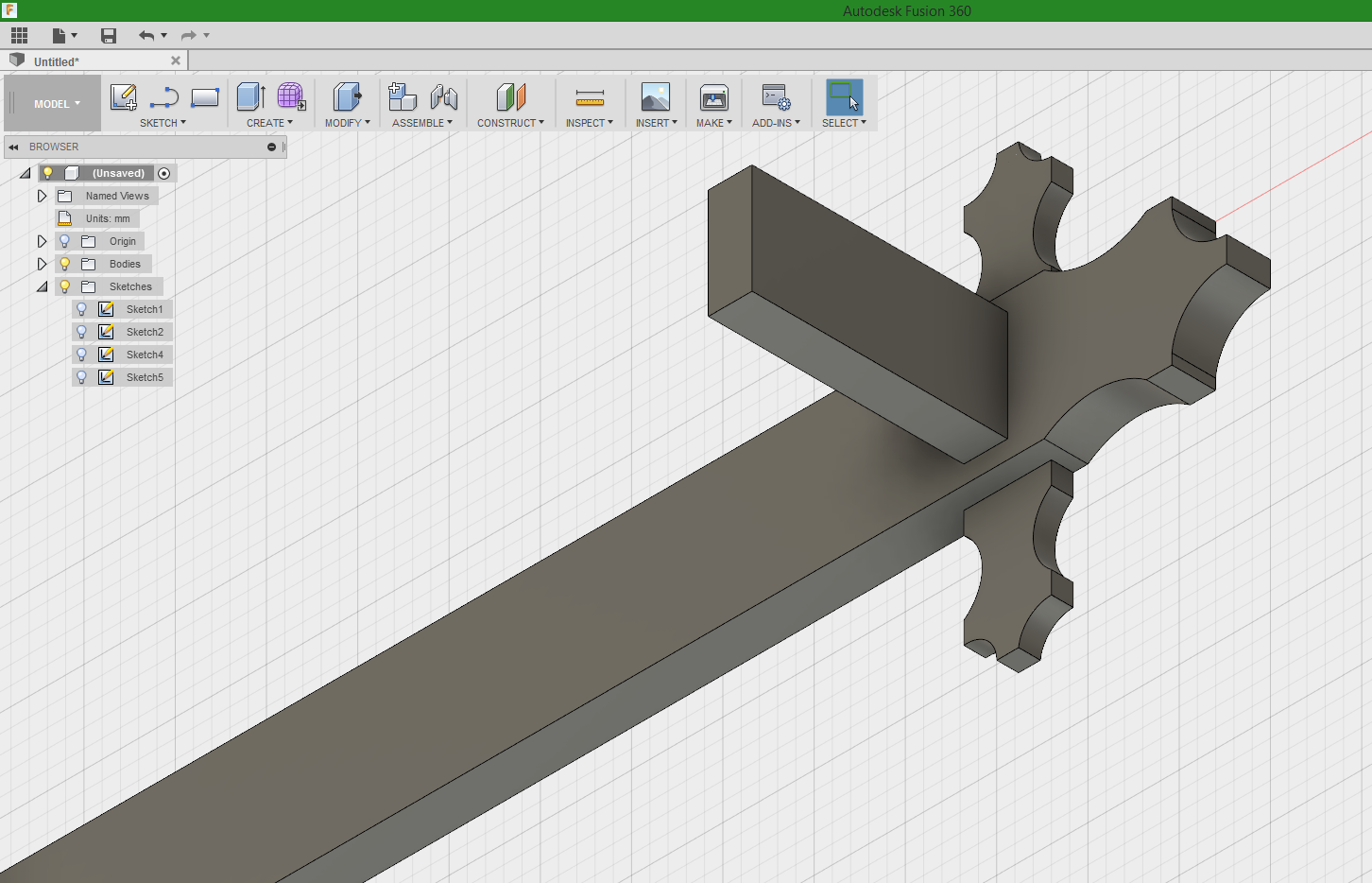Open the SKETCH menu
The height and width of the screenshot is (883, 1372).
tap(163, 123)
